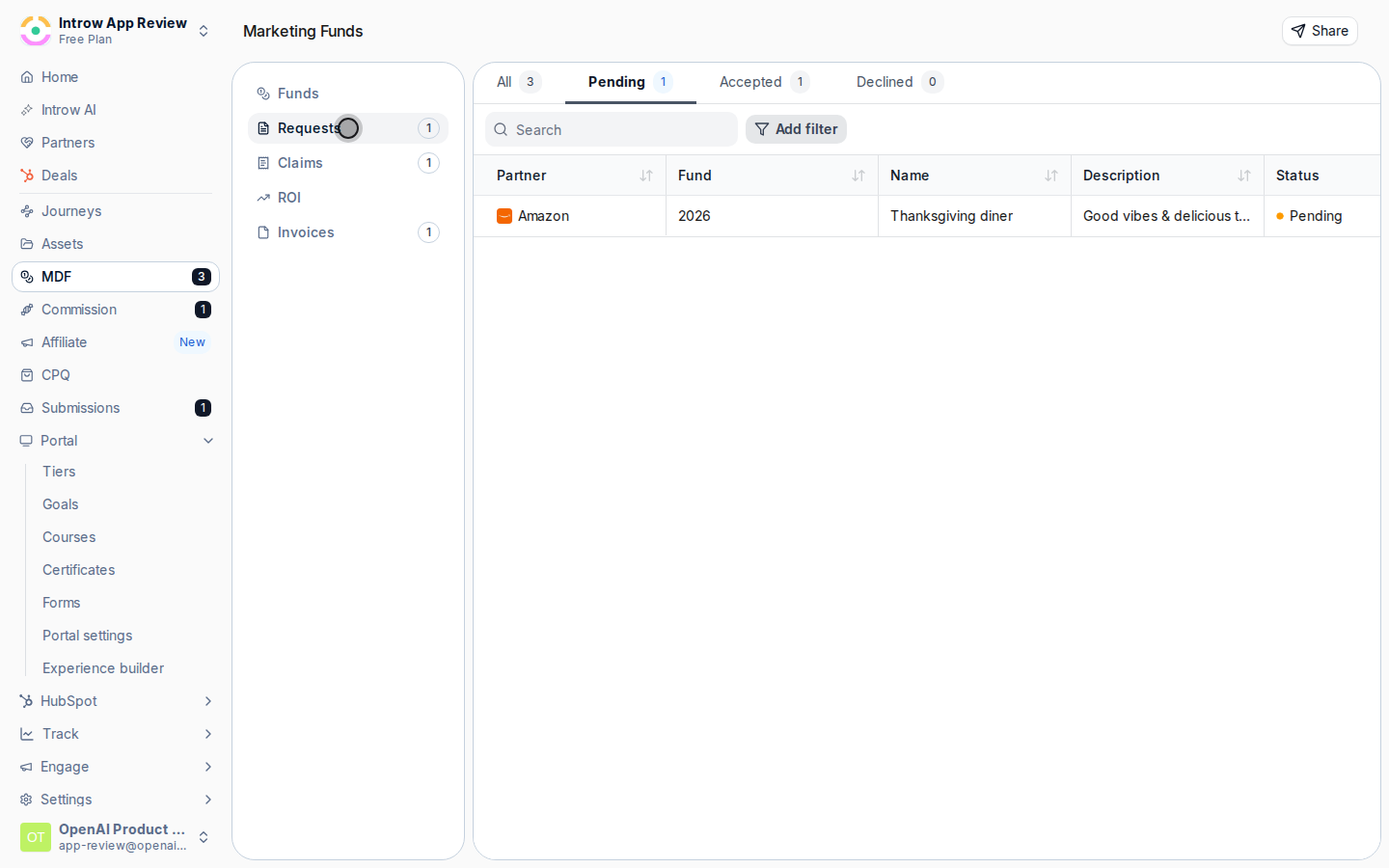Click the Partners icon in sidebar
1389x868 pixels.
27,143
